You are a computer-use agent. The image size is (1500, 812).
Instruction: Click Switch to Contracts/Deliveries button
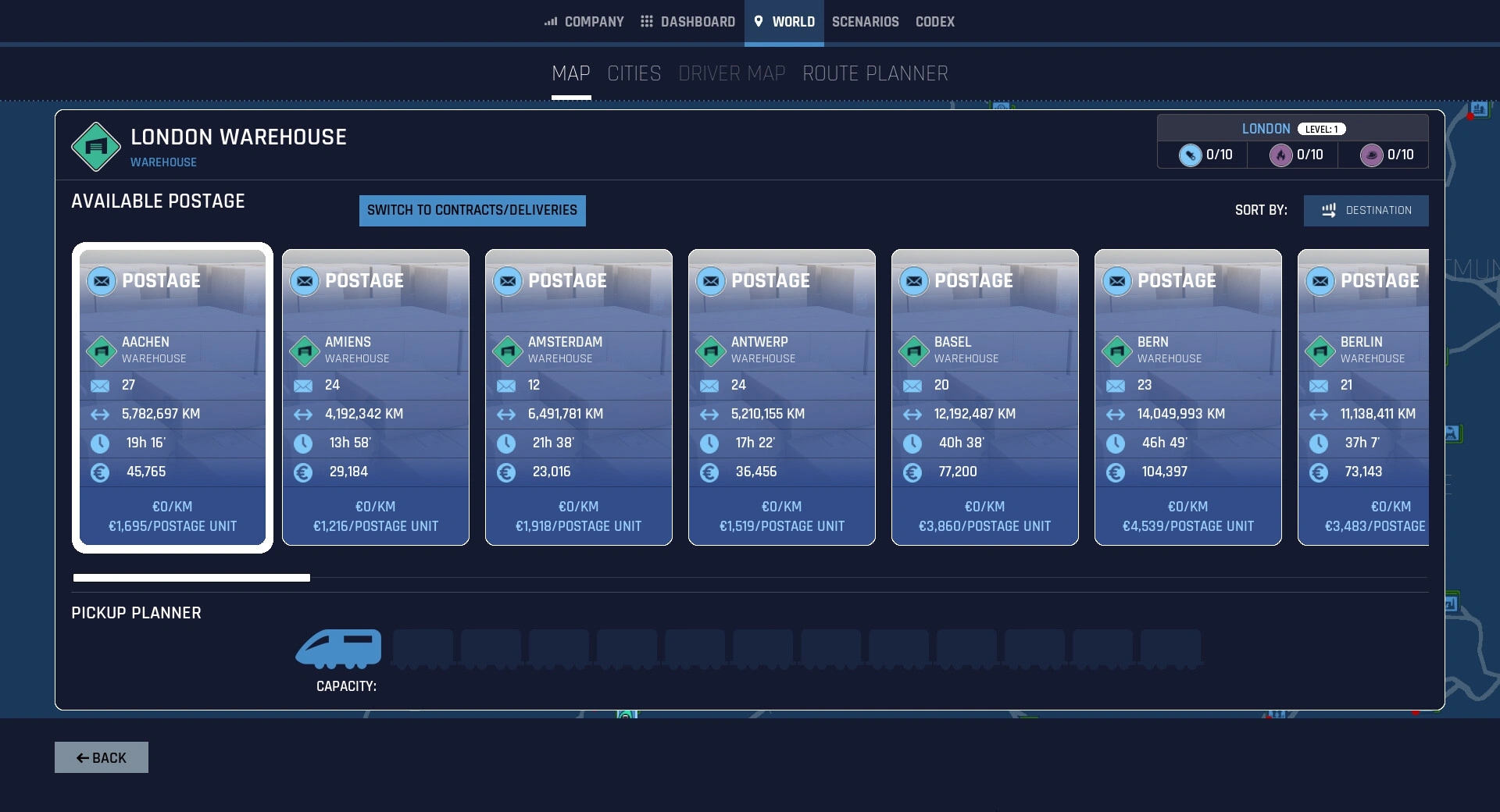pos(472,211)
